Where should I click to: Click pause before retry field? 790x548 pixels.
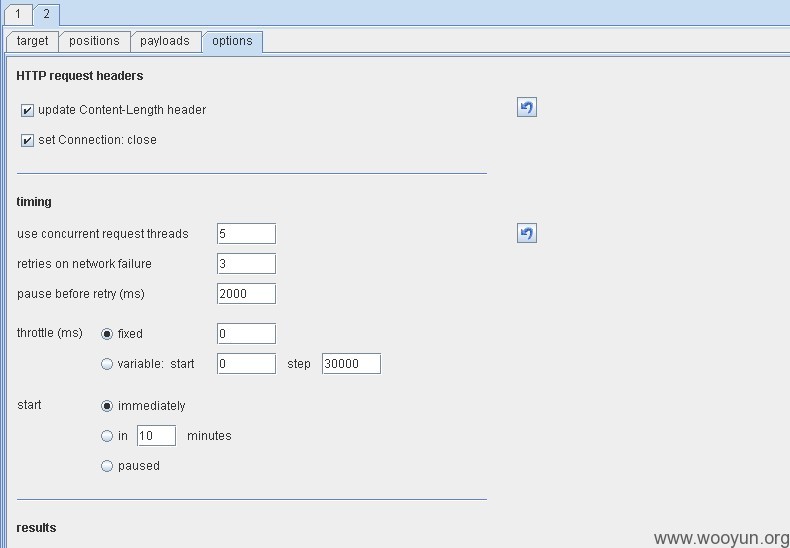click(246, 294)
